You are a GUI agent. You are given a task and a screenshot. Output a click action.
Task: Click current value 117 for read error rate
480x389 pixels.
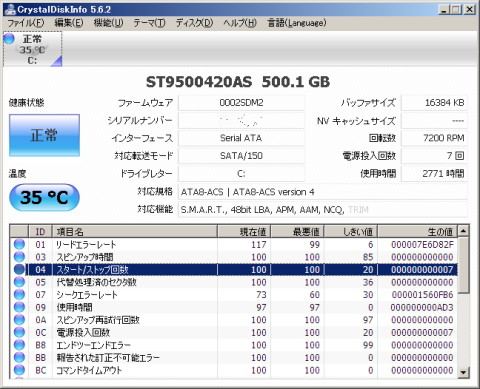pos(259,245)
